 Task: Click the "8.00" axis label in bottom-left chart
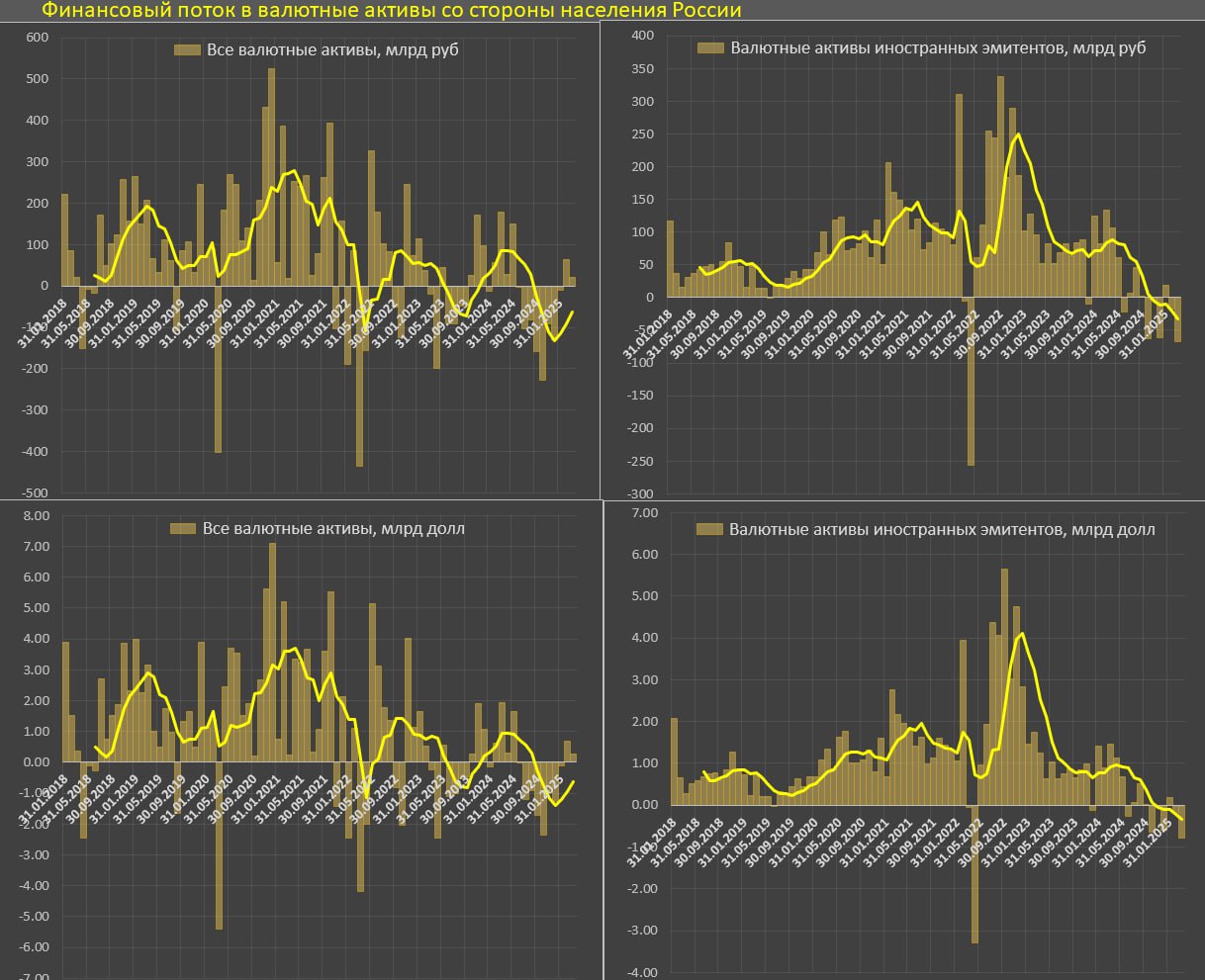pyautogui.click(x=36, y=515)
